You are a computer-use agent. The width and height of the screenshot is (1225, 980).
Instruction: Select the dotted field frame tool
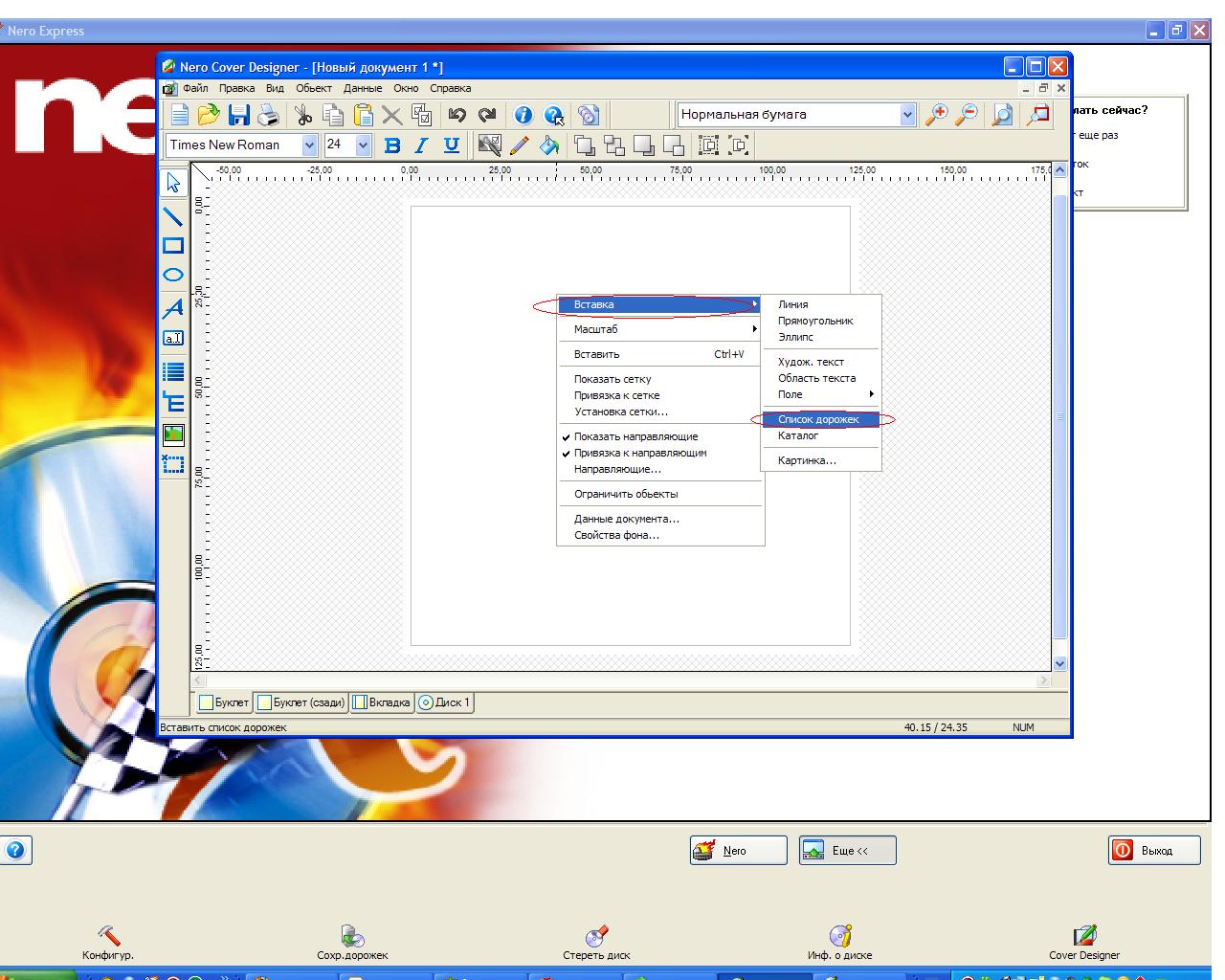173,464
